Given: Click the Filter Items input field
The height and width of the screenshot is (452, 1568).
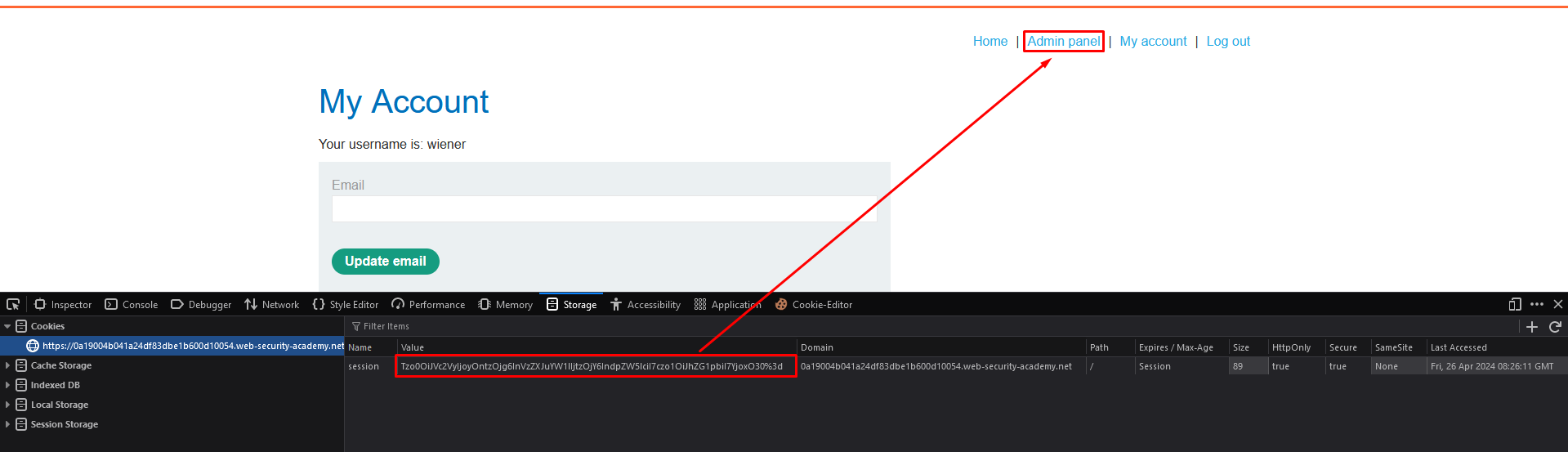Looking at the screenshot, I should coord(931,326).
